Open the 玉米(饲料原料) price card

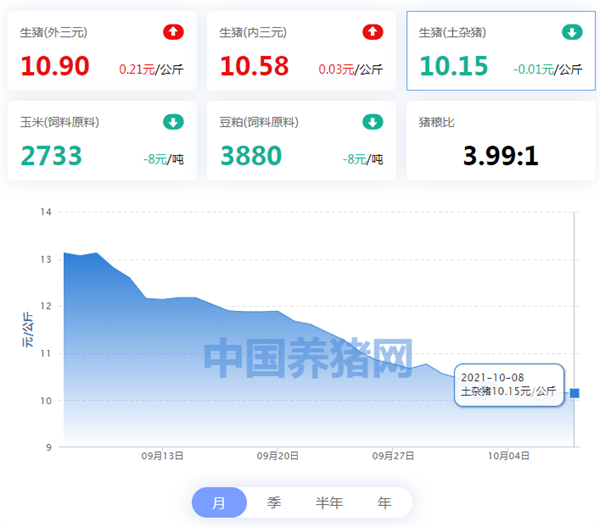click(x=102, y=141)
